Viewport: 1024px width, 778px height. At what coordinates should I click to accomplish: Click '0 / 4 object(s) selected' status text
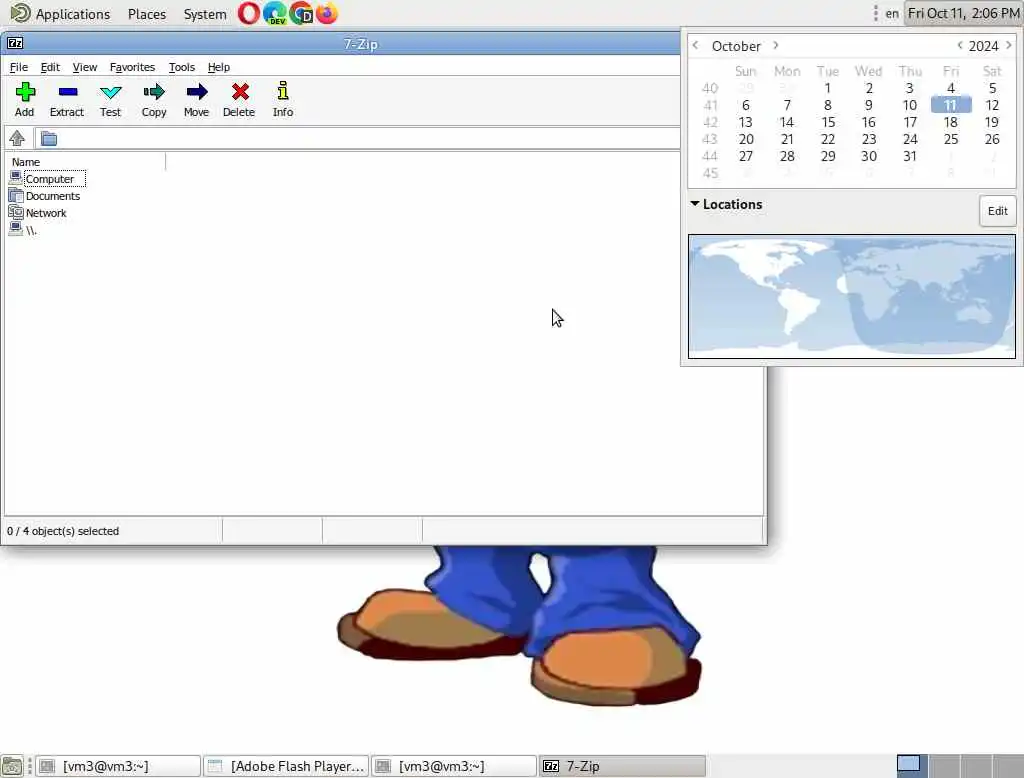coord(63,531)
